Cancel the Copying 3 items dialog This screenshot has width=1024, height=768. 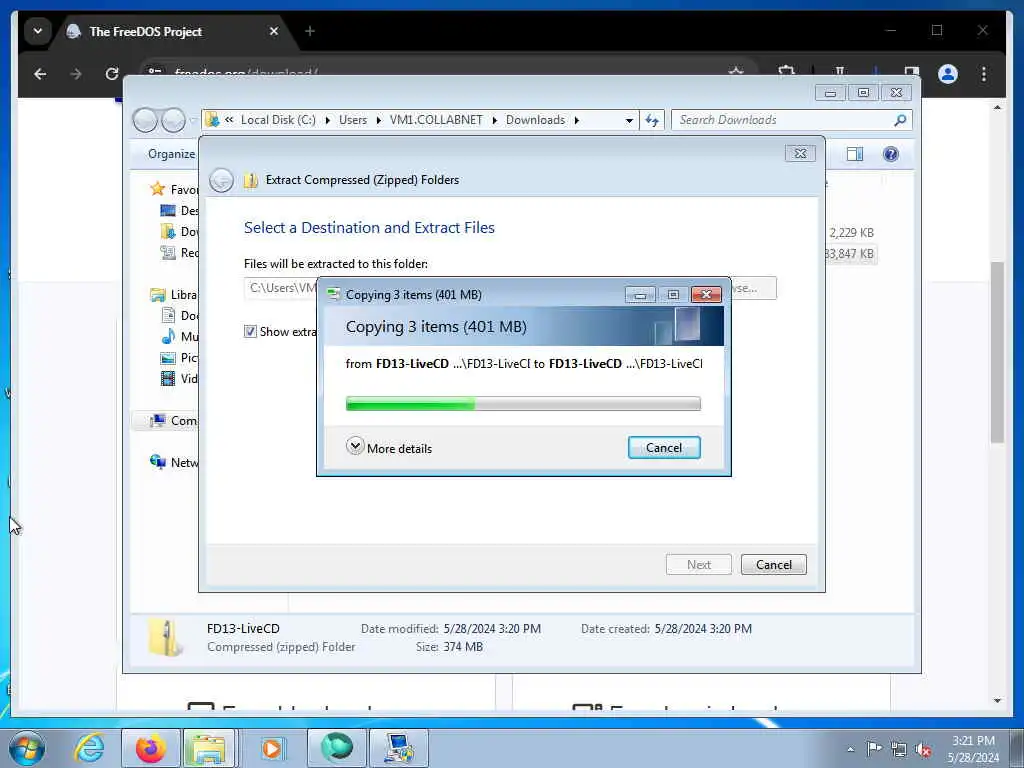coord(664,447)
